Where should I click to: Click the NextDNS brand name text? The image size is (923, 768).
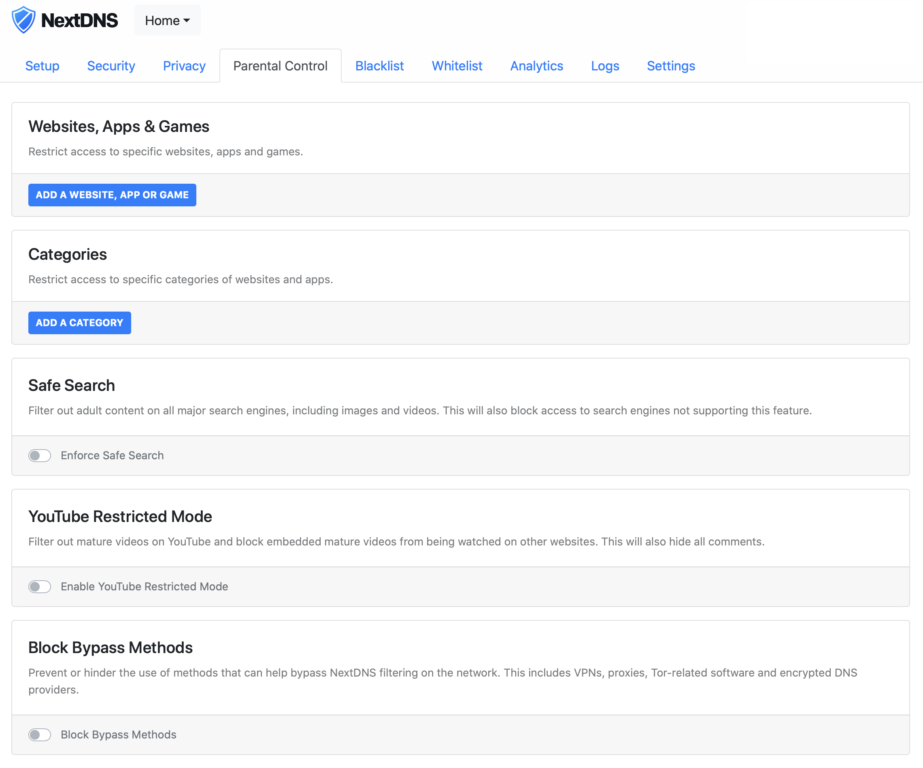point(79,21)
